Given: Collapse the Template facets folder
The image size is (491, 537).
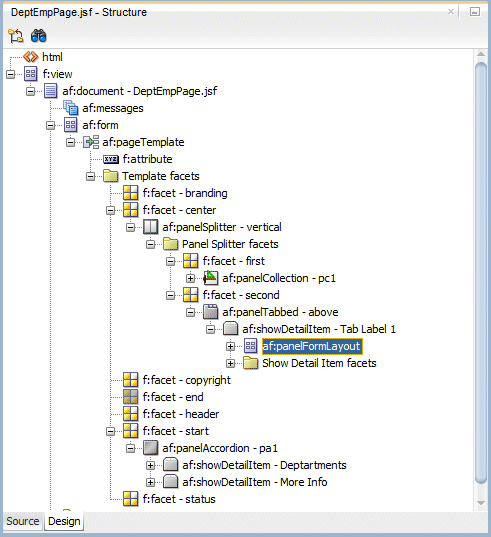Looking at the screenshot, I should [x=90, y=176].
